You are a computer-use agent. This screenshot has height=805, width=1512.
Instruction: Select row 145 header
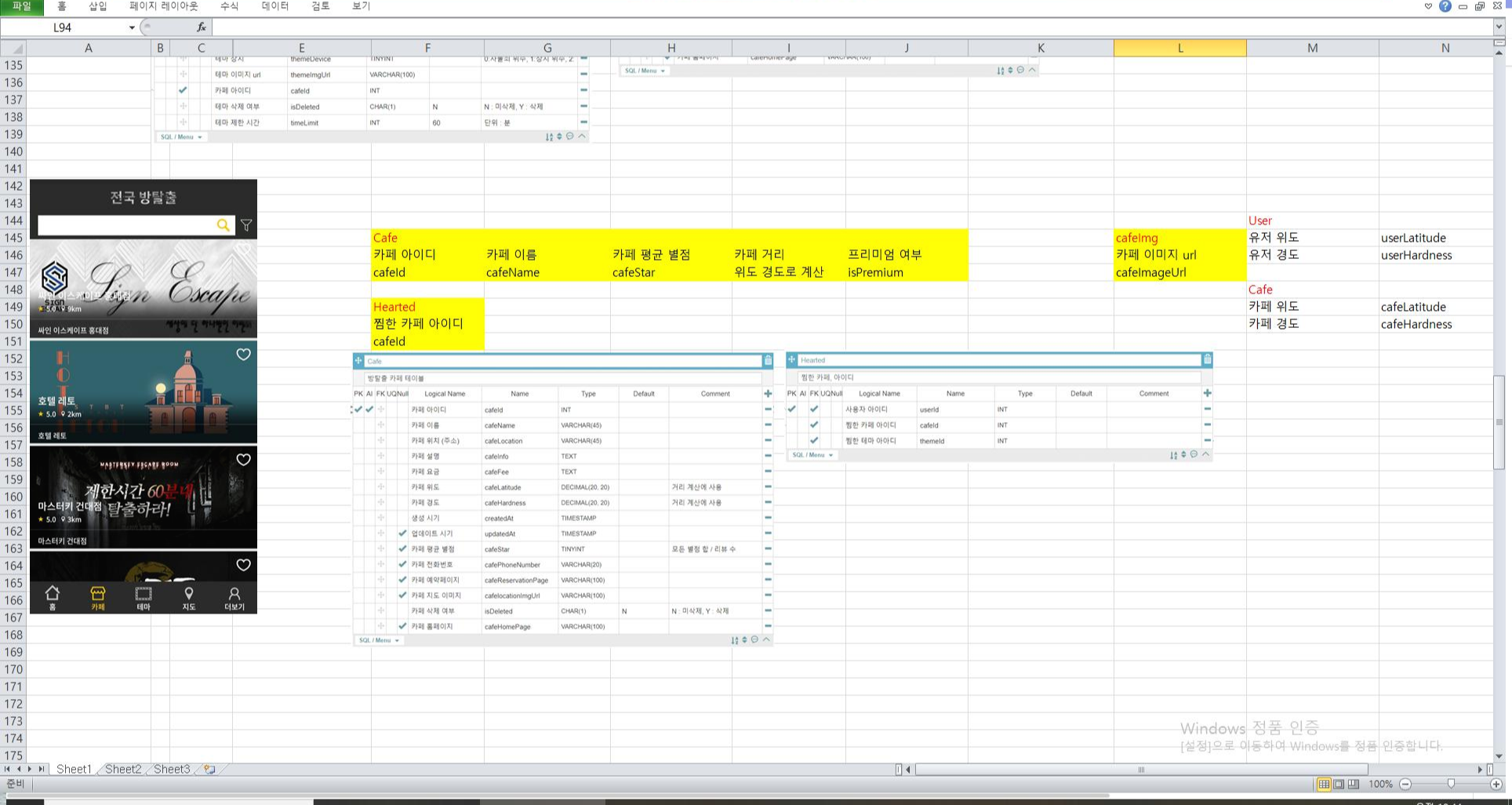(x=13, y=238)
